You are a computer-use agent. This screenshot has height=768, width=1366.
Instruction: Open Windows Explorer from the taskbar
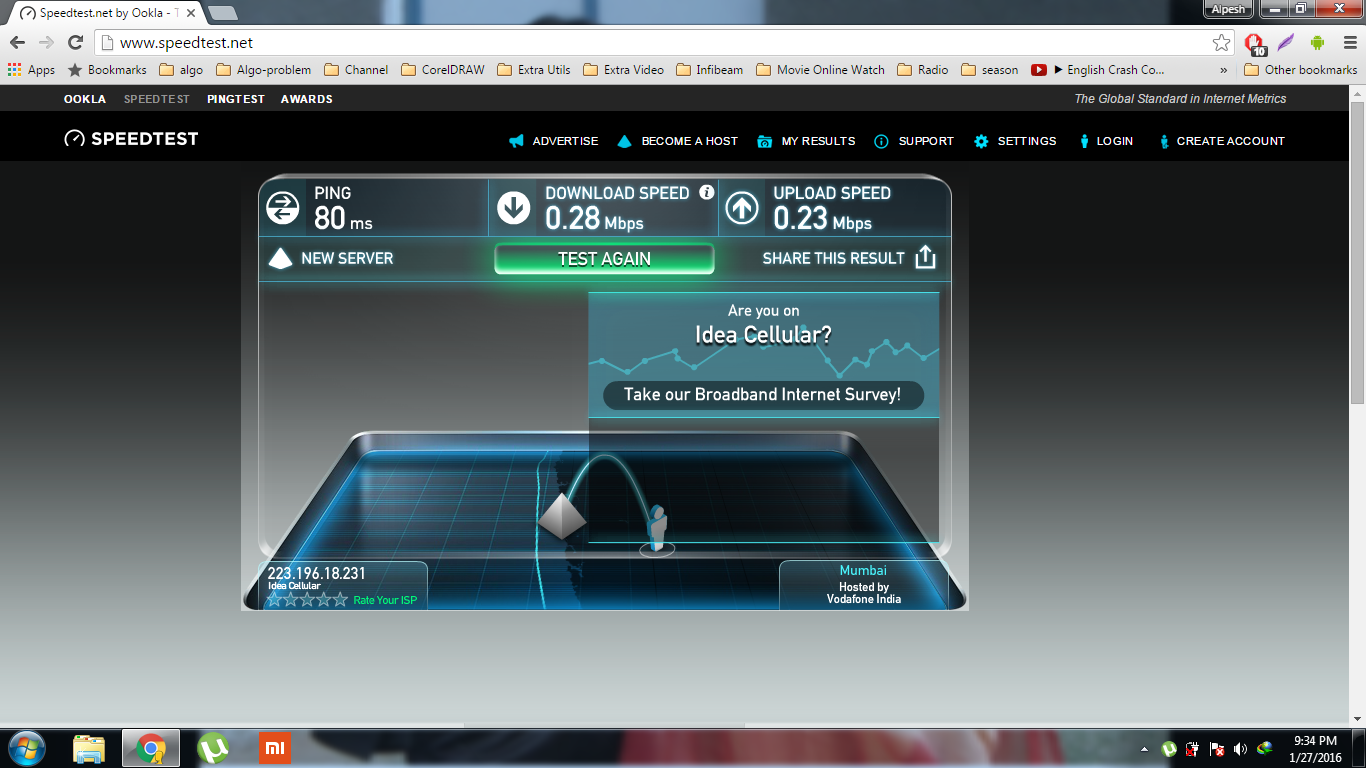(x=89, y=748)
